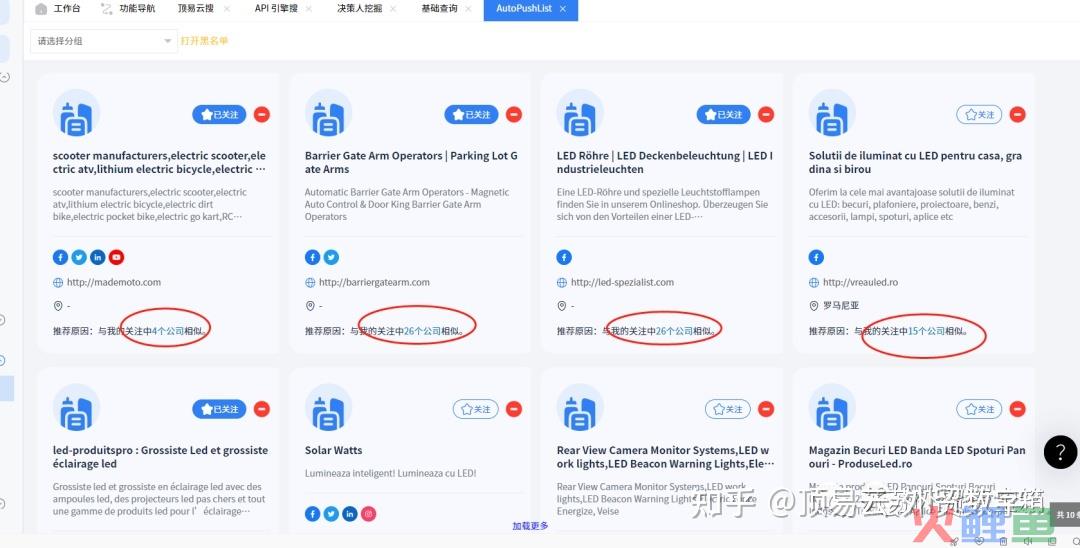Screen dimensions: 1080x548
Task: Toggle 已关注 on Barrier Gate Arm Operators card
Action: (471, 114)
